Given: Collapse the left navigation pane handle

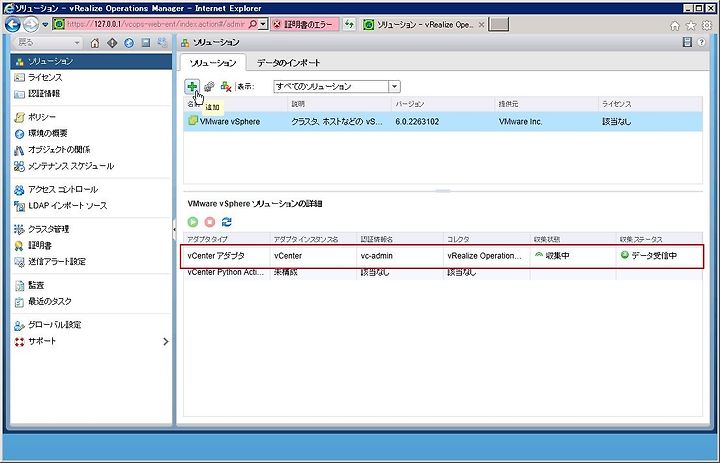Looking at the screenshot, I should 174,230.
